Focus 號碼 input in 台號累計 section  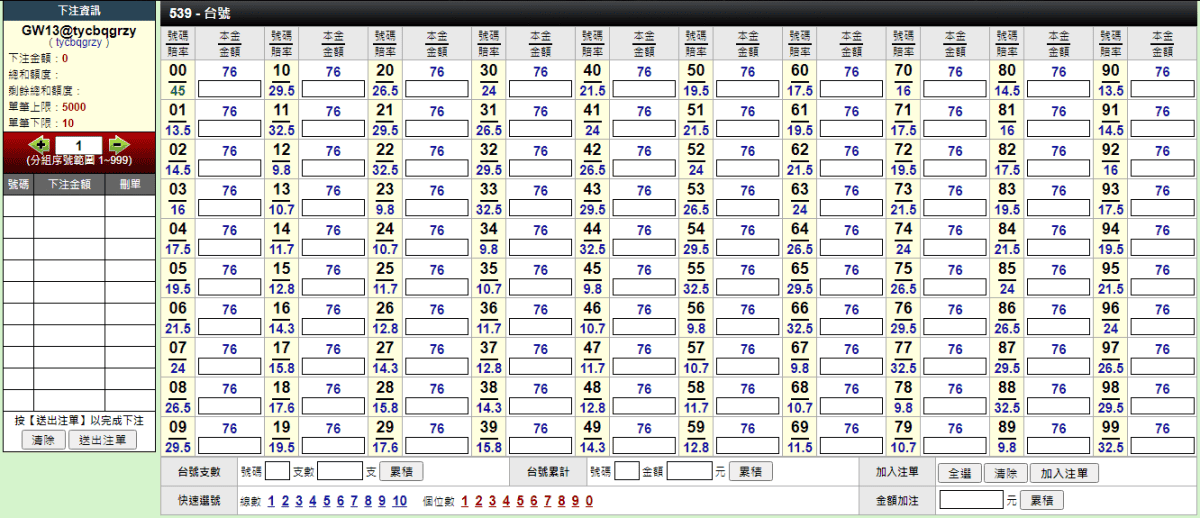point(627,471)
